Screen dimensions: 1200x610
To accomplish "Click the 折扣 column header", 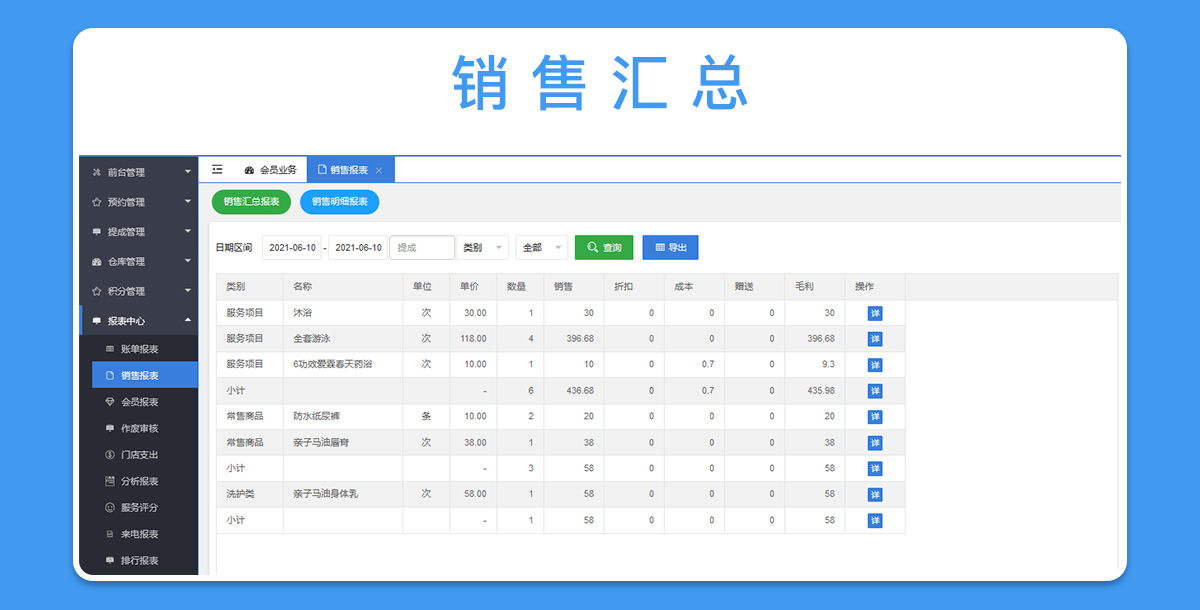I will point(634,287).
